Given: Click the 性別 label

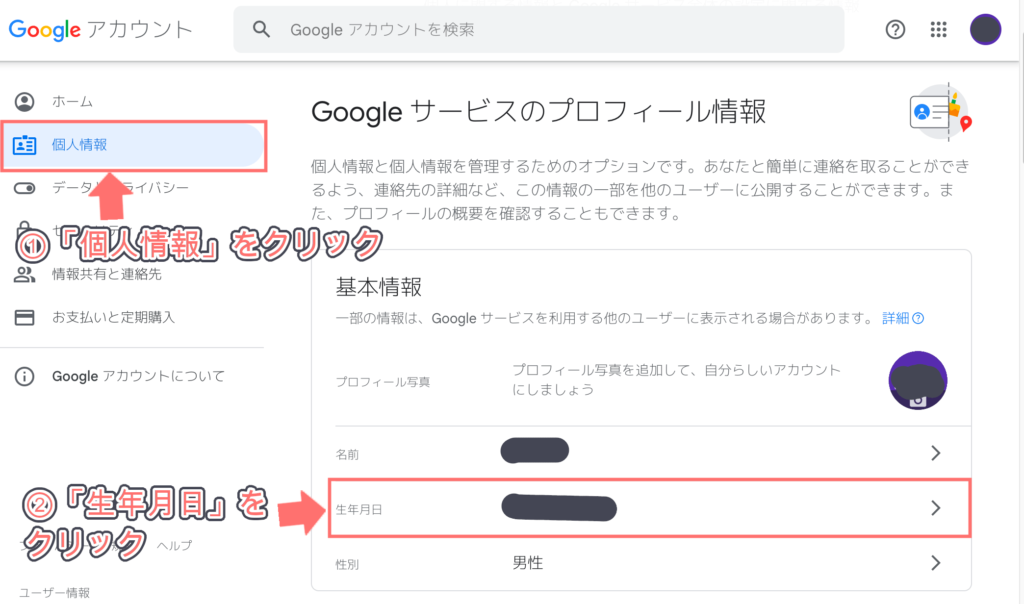Looking at the screenshot, I should pyautogui.click(x=347, y=564).
